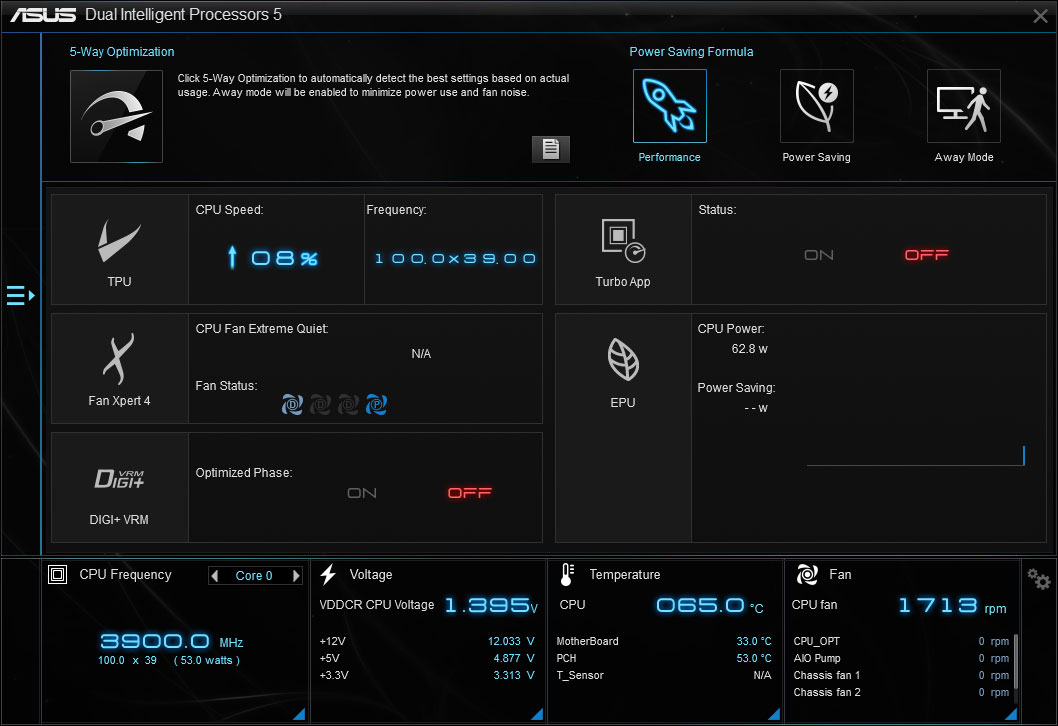Click the Power Saving Formula heading
Screen dimensions: 1058x726
click(691, 52)
